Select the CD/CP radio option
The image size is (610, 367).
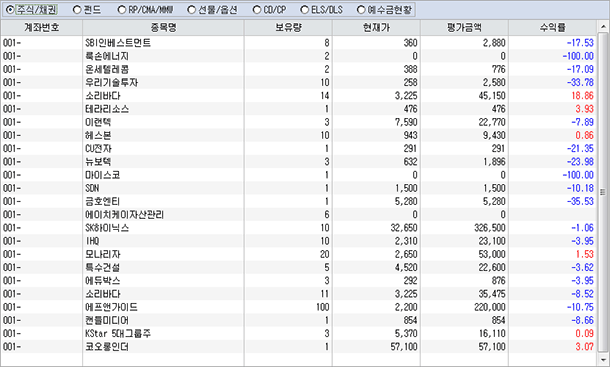coord(257,10)
